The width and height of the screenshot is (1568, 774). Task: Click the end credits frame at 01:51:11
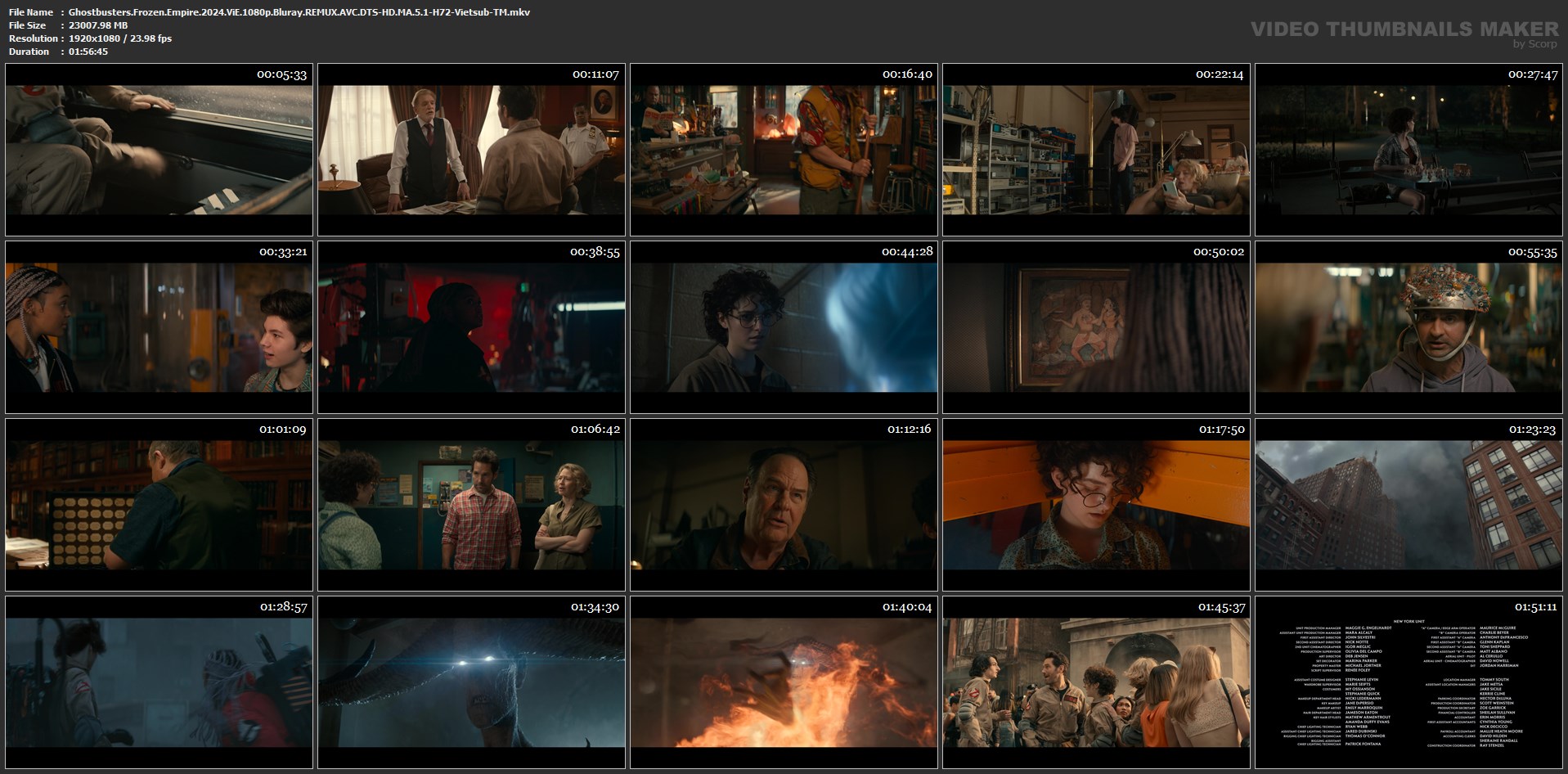pos(1409,682)
